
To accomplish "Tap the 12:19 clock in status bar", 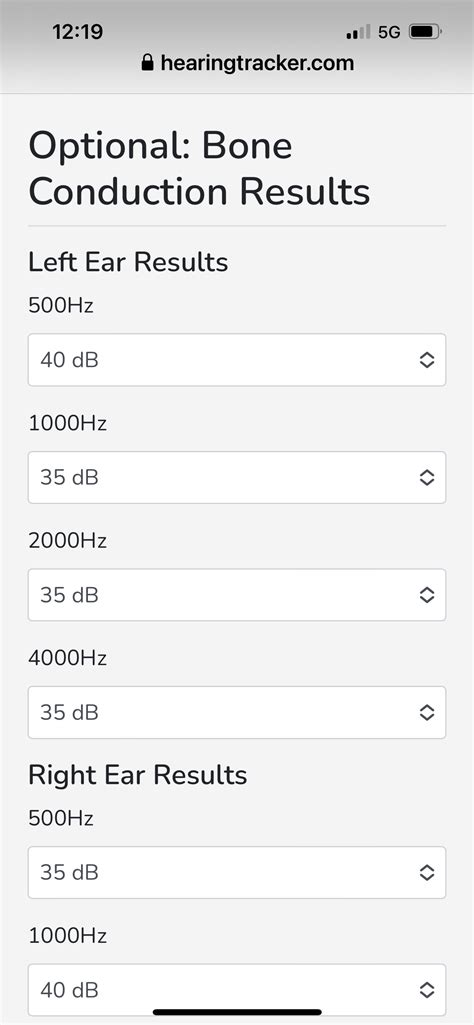I will point(77,31).
